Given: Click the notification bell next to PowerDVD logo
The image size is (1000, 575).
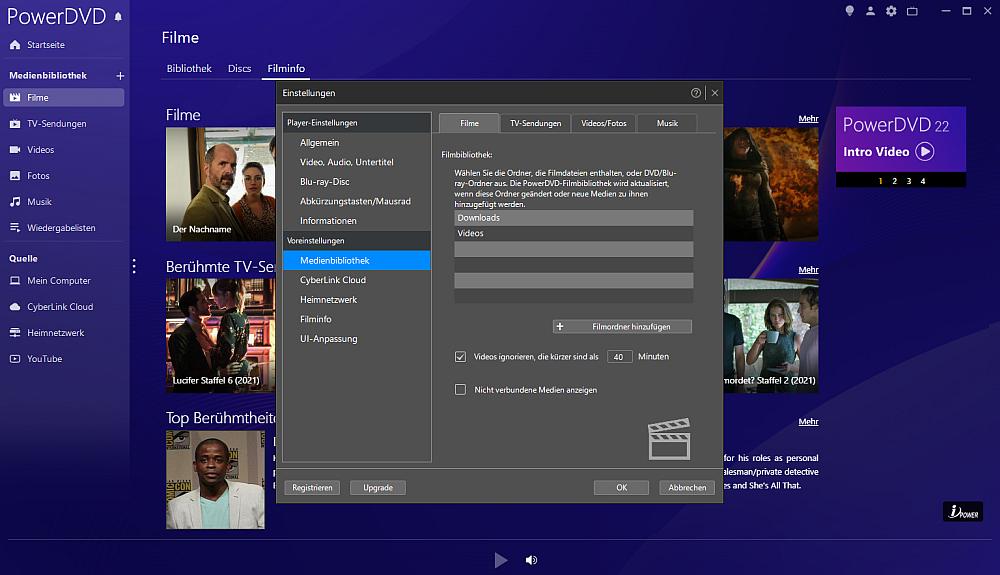Looking at the screenshot, I should 118,17.
